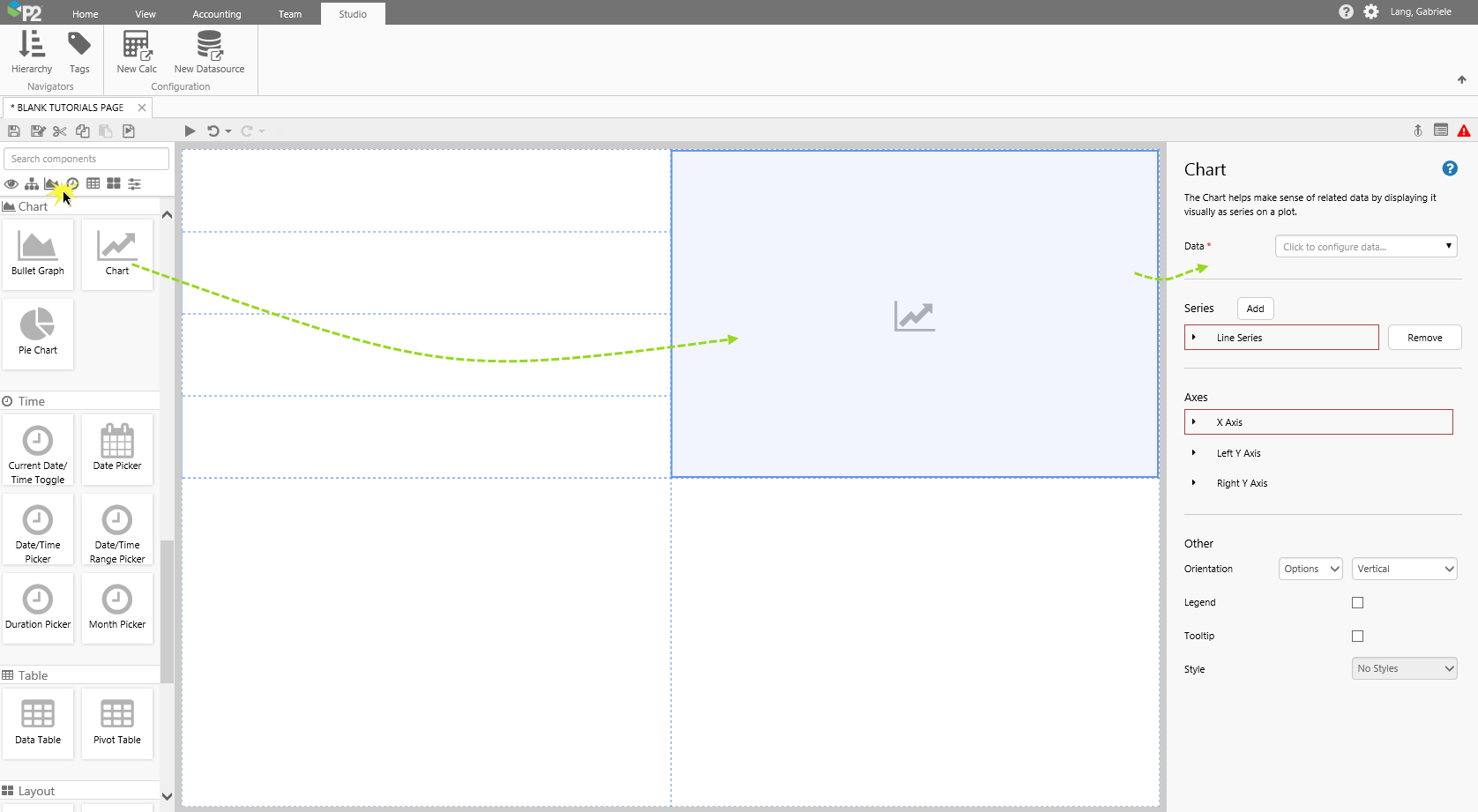1478x812 pixels.
Task: Open the Orientation Options dropdown
Action: tap(1310, 569)
